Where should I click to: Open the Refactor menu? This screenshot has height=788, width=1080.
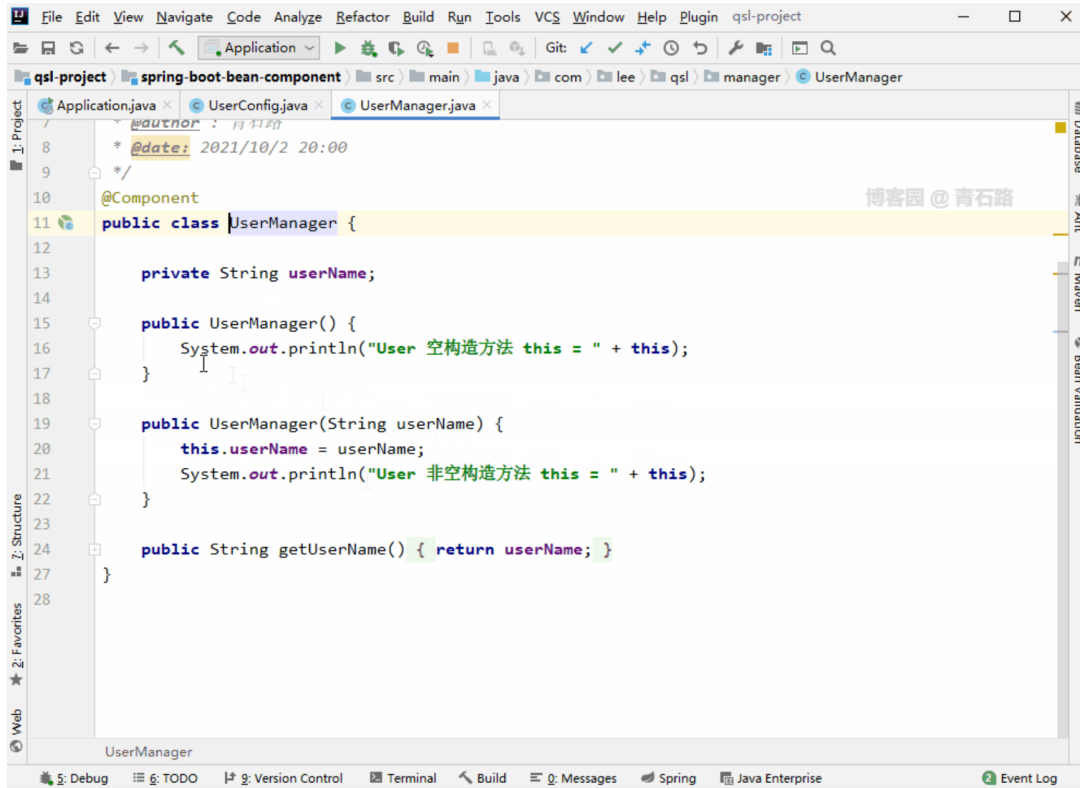click(x=362, y=17)
